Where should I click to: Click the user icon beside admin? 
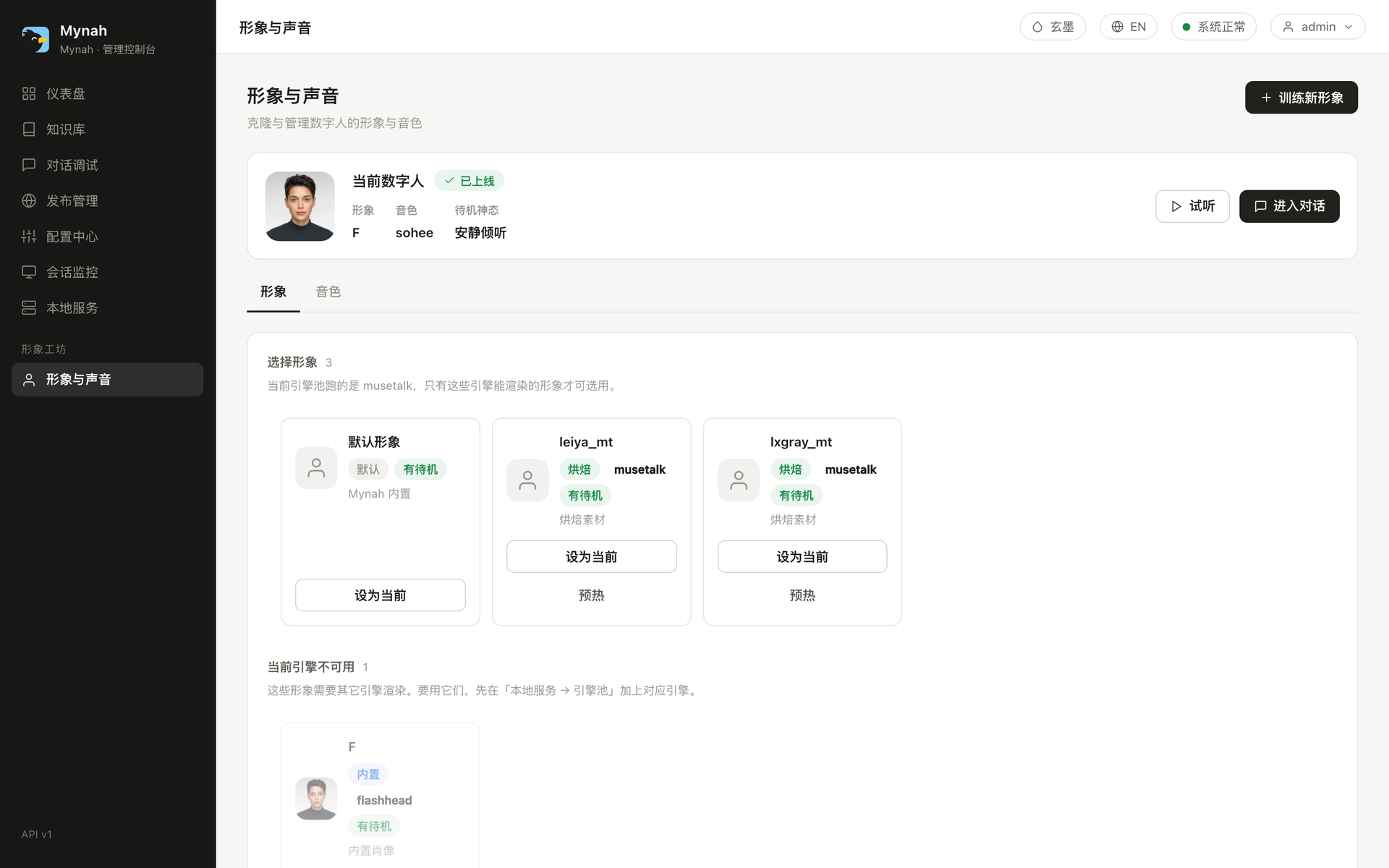[1288, 27]
